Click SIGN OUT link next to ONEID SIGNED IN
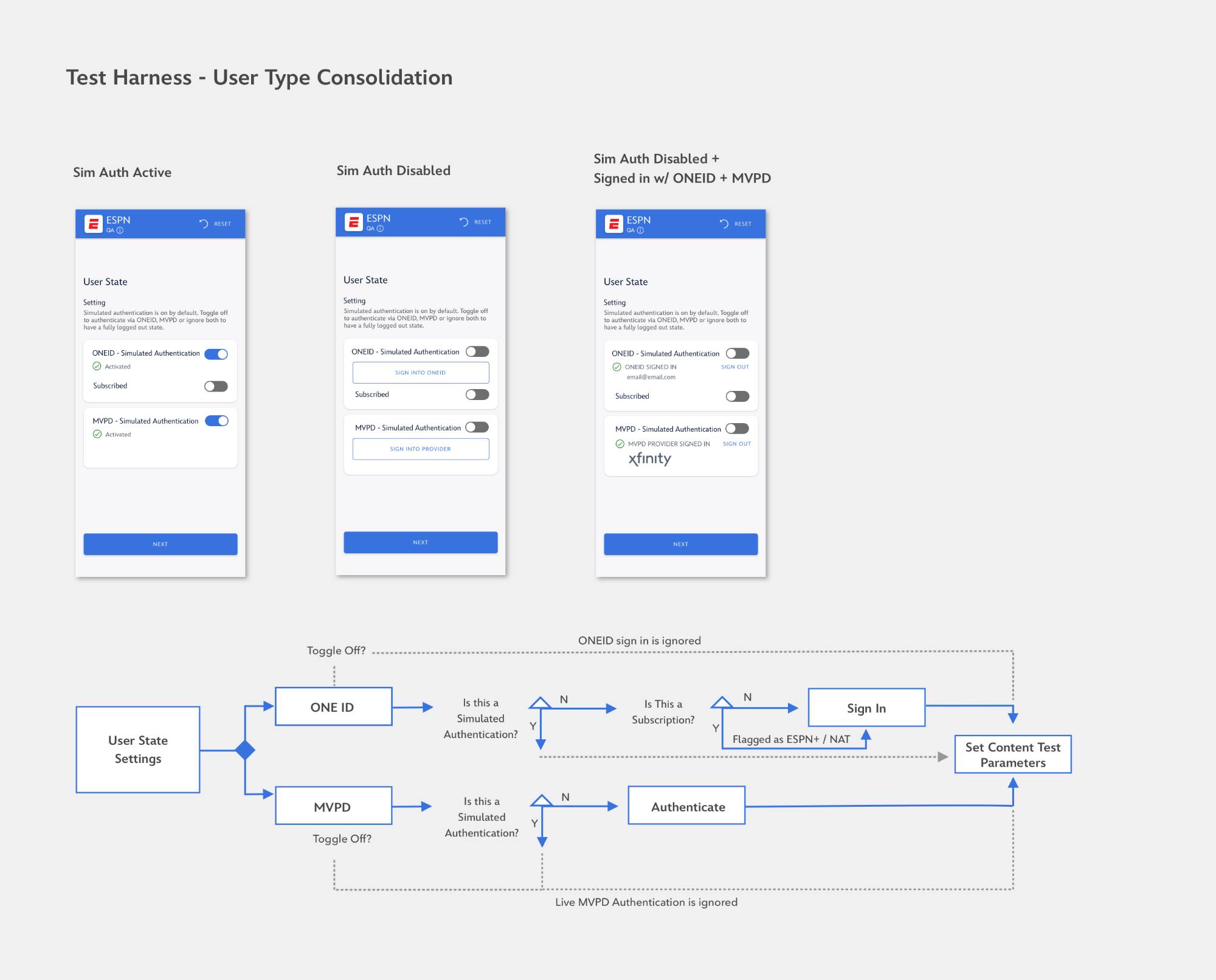The image size is (1216, 980). tap(735, 367)
